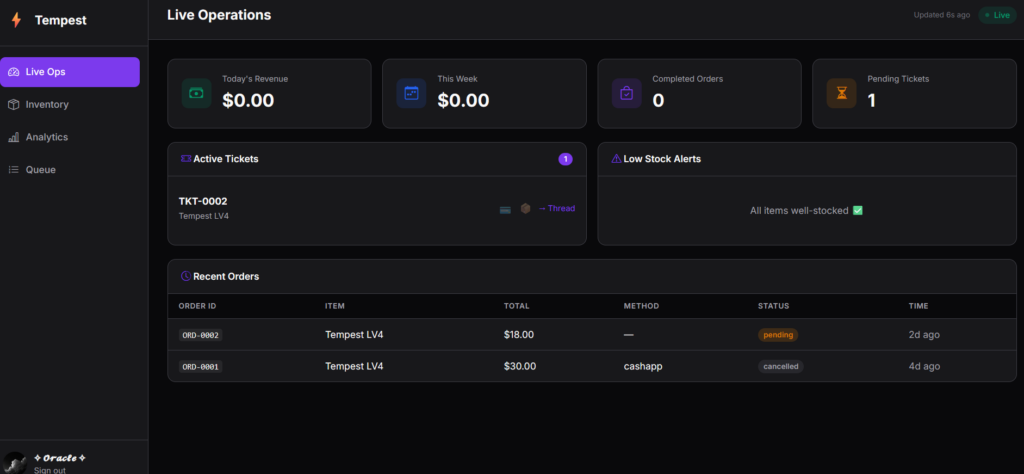Click the TOTAL column header
The height and width of the screenshot is (474, 1024).
[x=517, y=306]
